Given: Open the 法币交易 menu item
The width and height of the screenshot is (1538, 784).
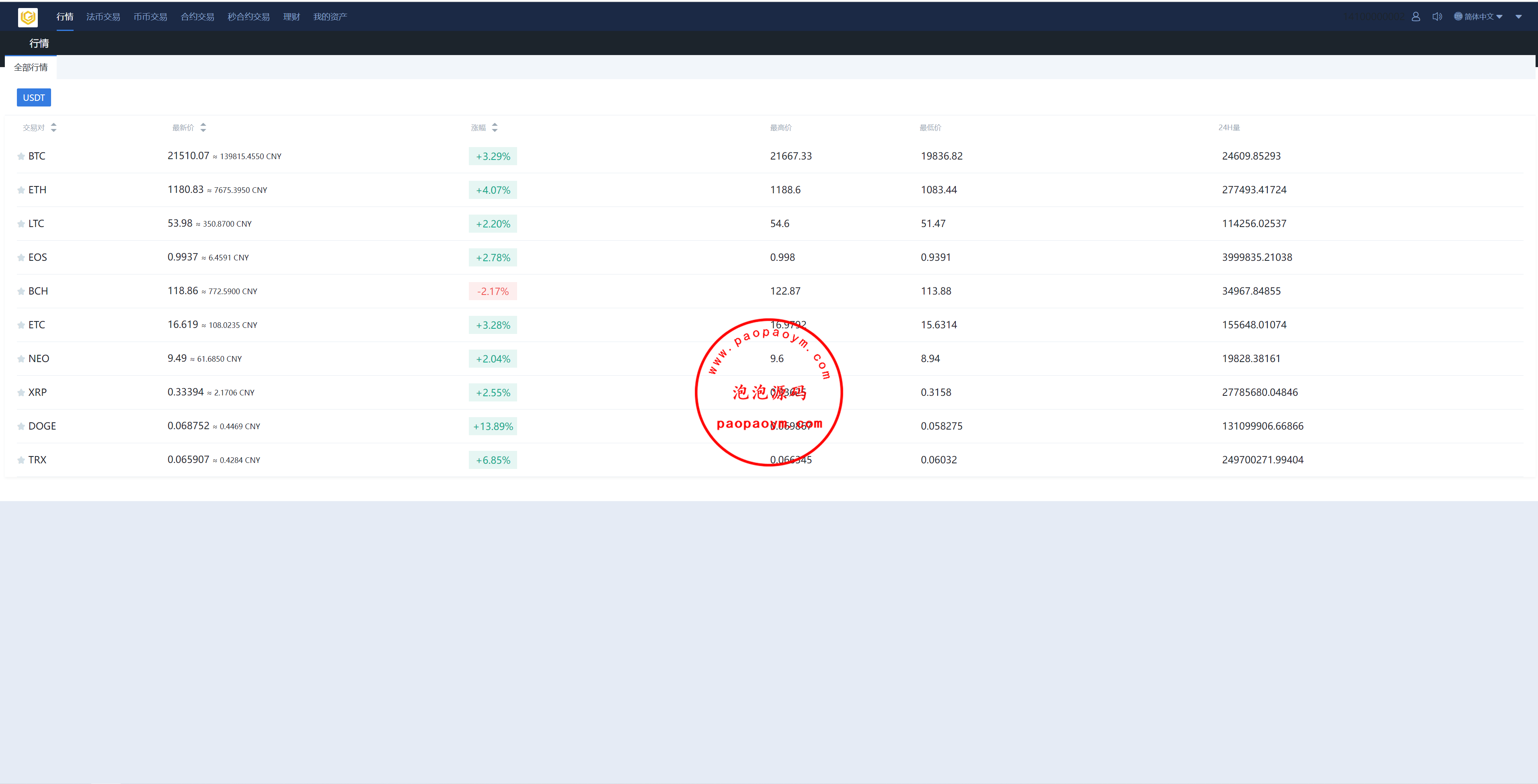Looking at the screenshot, I should (103, 17).
